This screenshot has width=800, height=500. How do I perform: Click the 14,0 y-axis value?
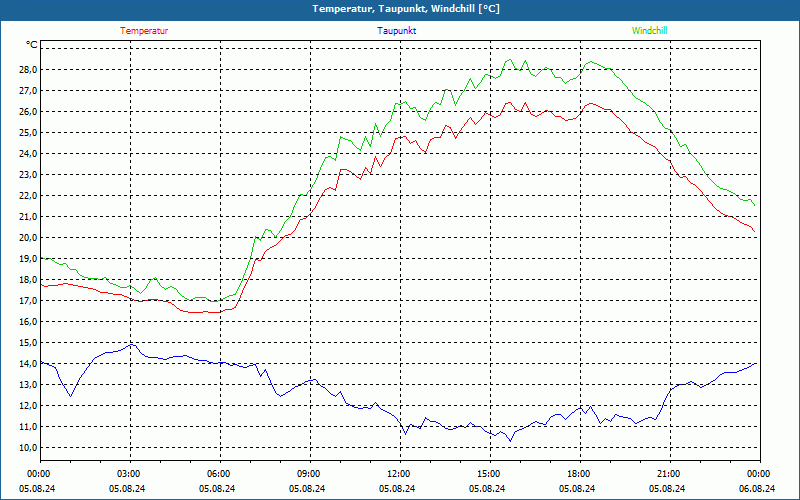pos(29,364)
